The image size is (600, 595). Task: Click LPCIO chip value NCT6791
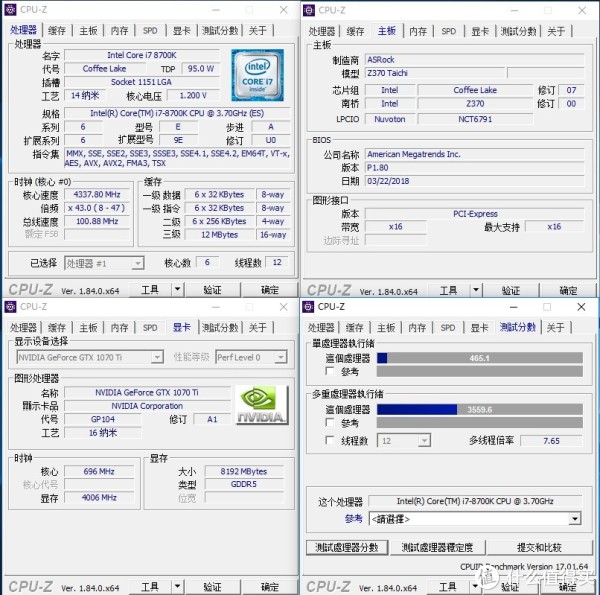click(x=475, y=119)
